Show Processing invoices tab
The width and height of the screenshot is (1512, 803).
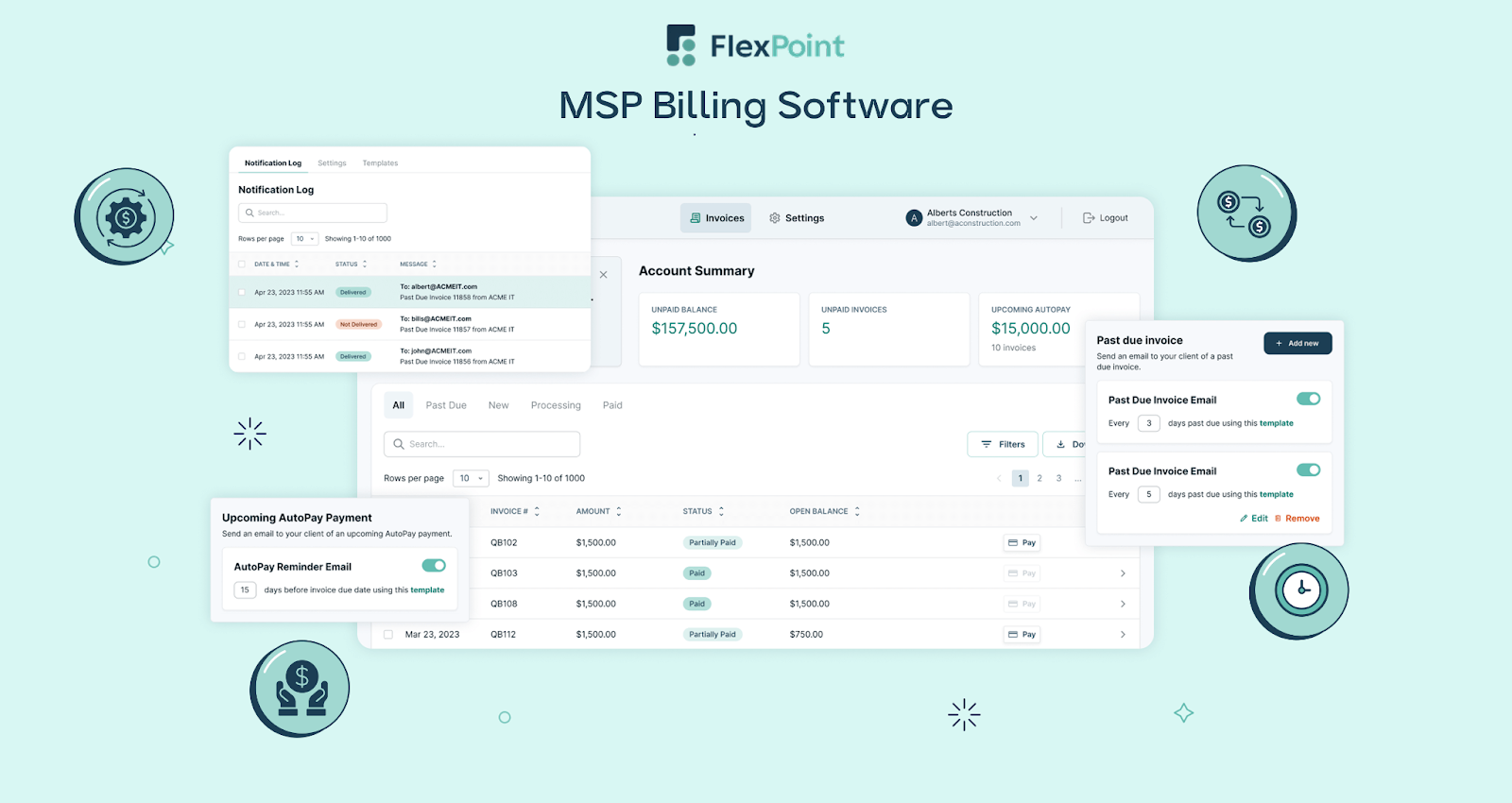tap(556, 405)
